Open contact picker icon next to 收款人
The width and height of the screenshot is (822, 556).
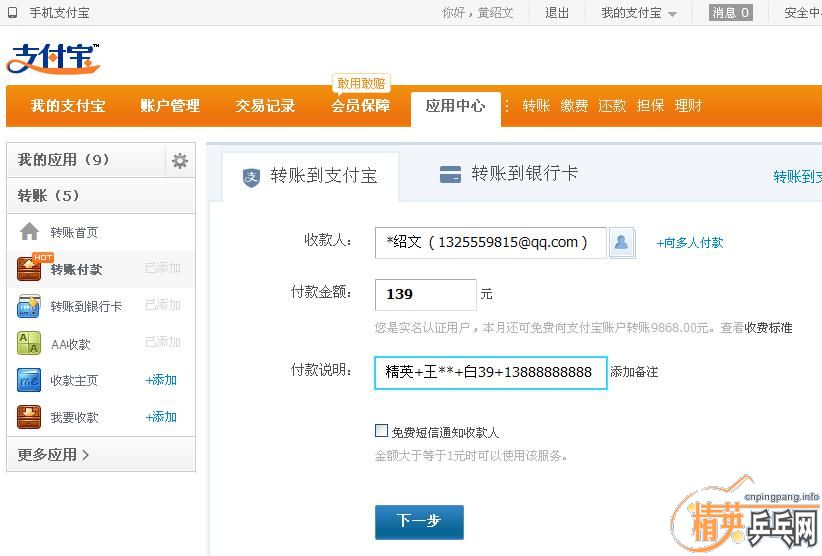pyautogui.click(x=622, y=243)
